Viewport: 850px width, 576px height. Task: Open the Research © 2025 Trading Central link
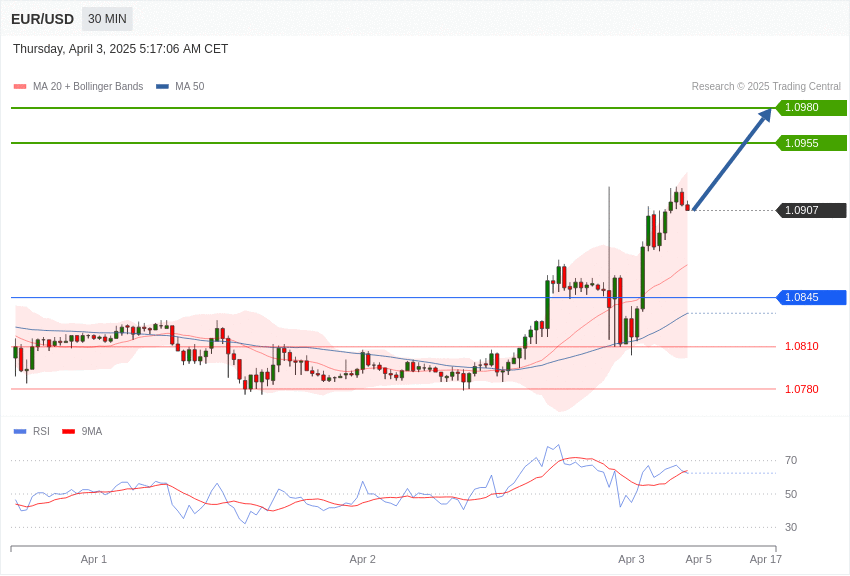[x=766, y=87]
